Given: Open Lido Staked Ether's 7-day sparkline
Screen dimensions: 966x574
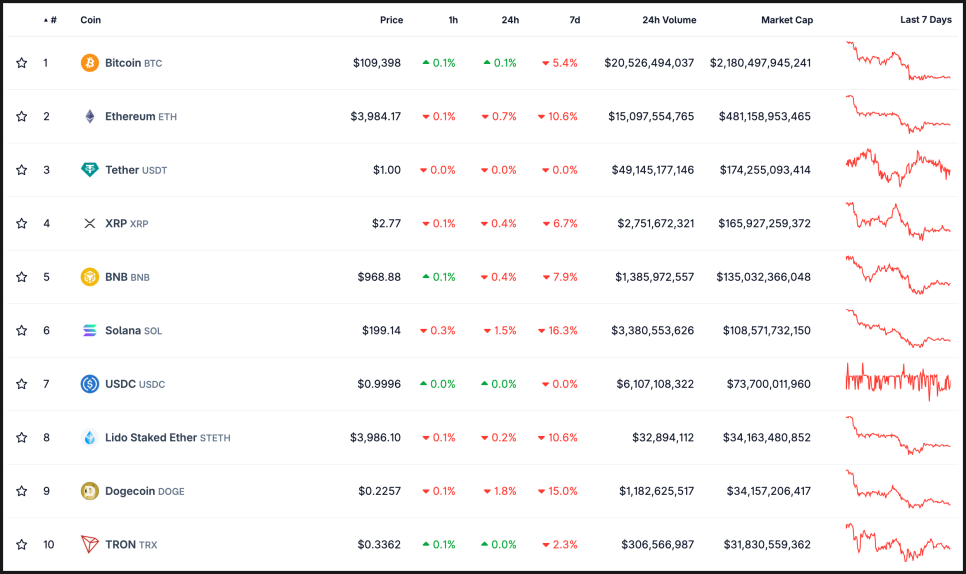Looking at the screenshot, I should tap(898, 435).
